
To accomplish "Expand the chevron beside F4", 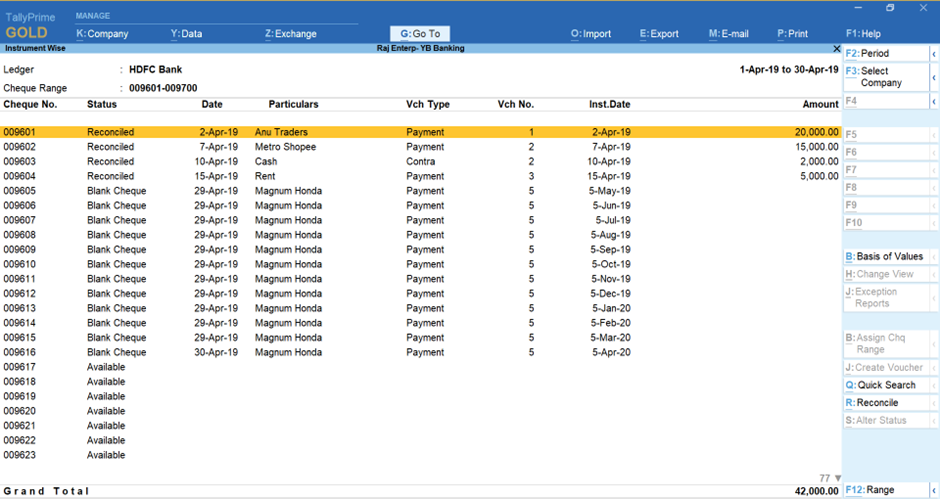I will [x=934, y=101].
